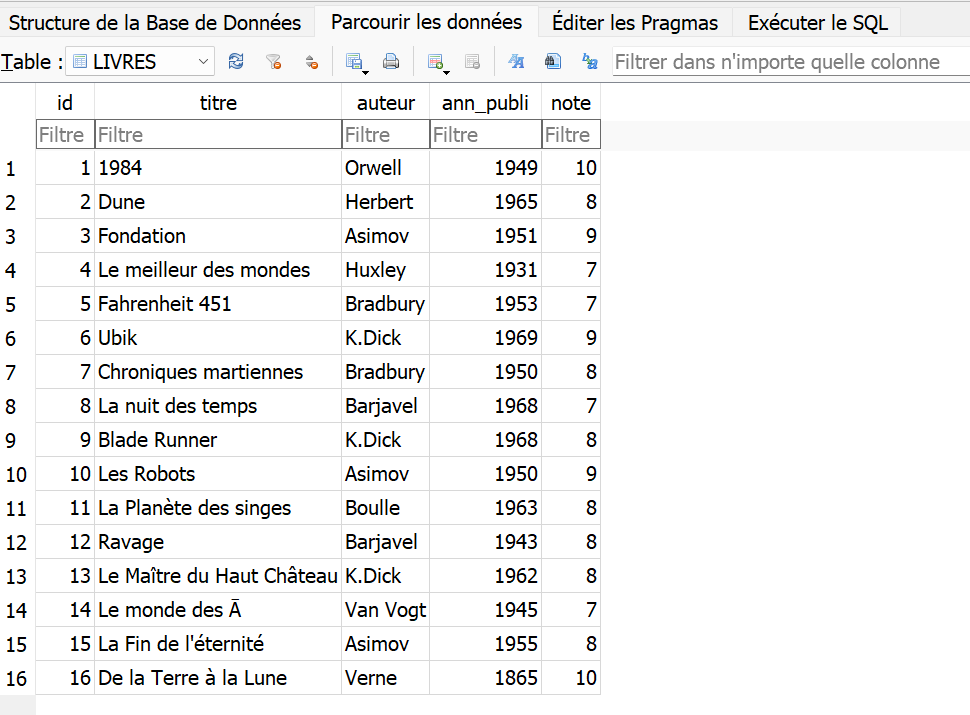Viewport: 970px width, 715px height.
Task: Expand the save table as dropdown arrow
Action: point(366,70)
